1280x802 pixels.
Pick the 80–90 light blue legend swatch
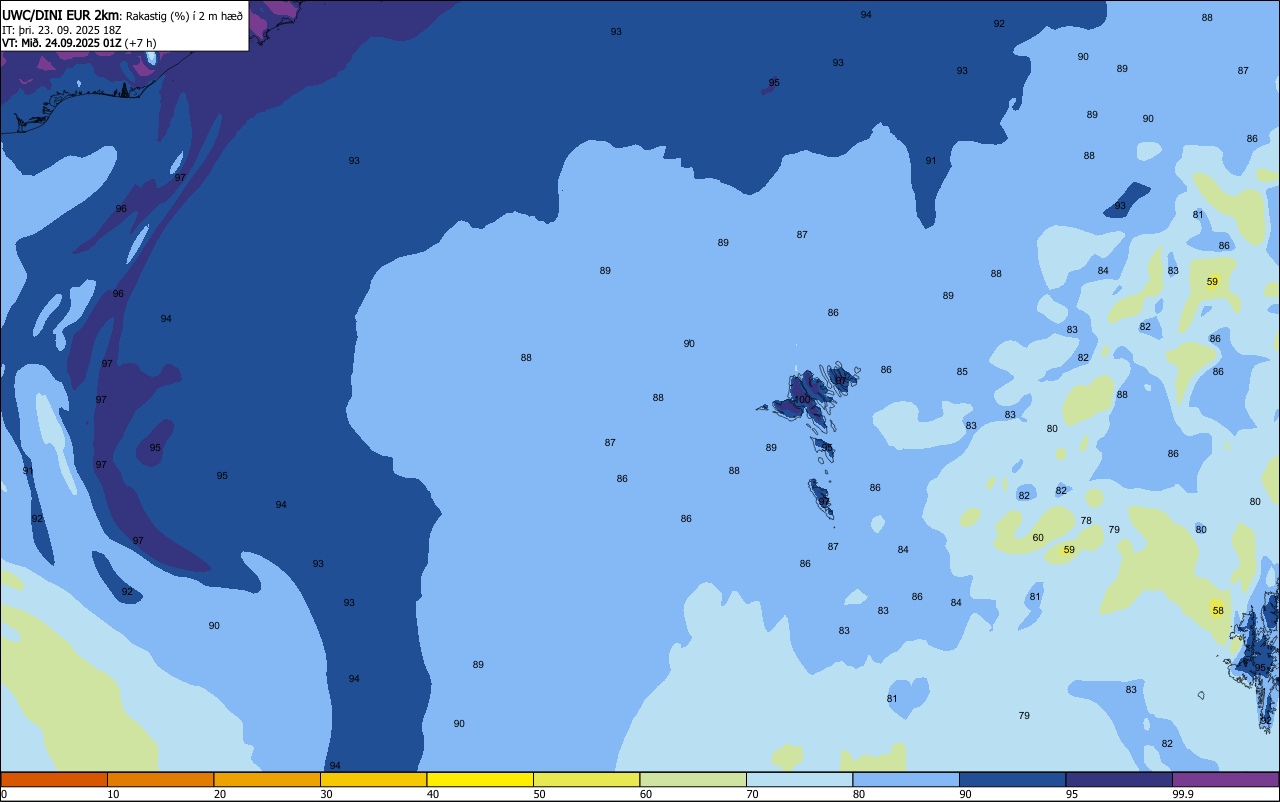coord(906,779)
